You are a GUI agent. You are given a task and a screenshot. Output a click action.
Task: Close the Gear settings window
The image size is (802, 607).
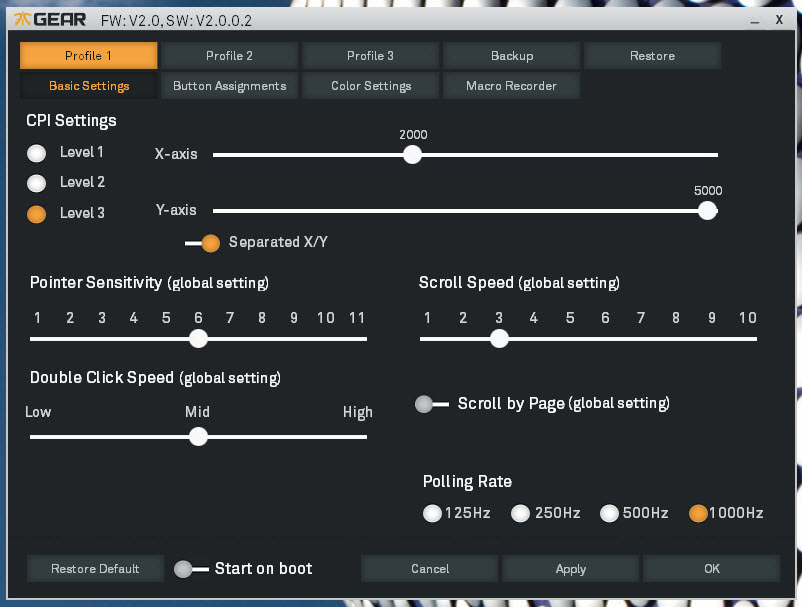pyautogui.click(x=779, y=19)
